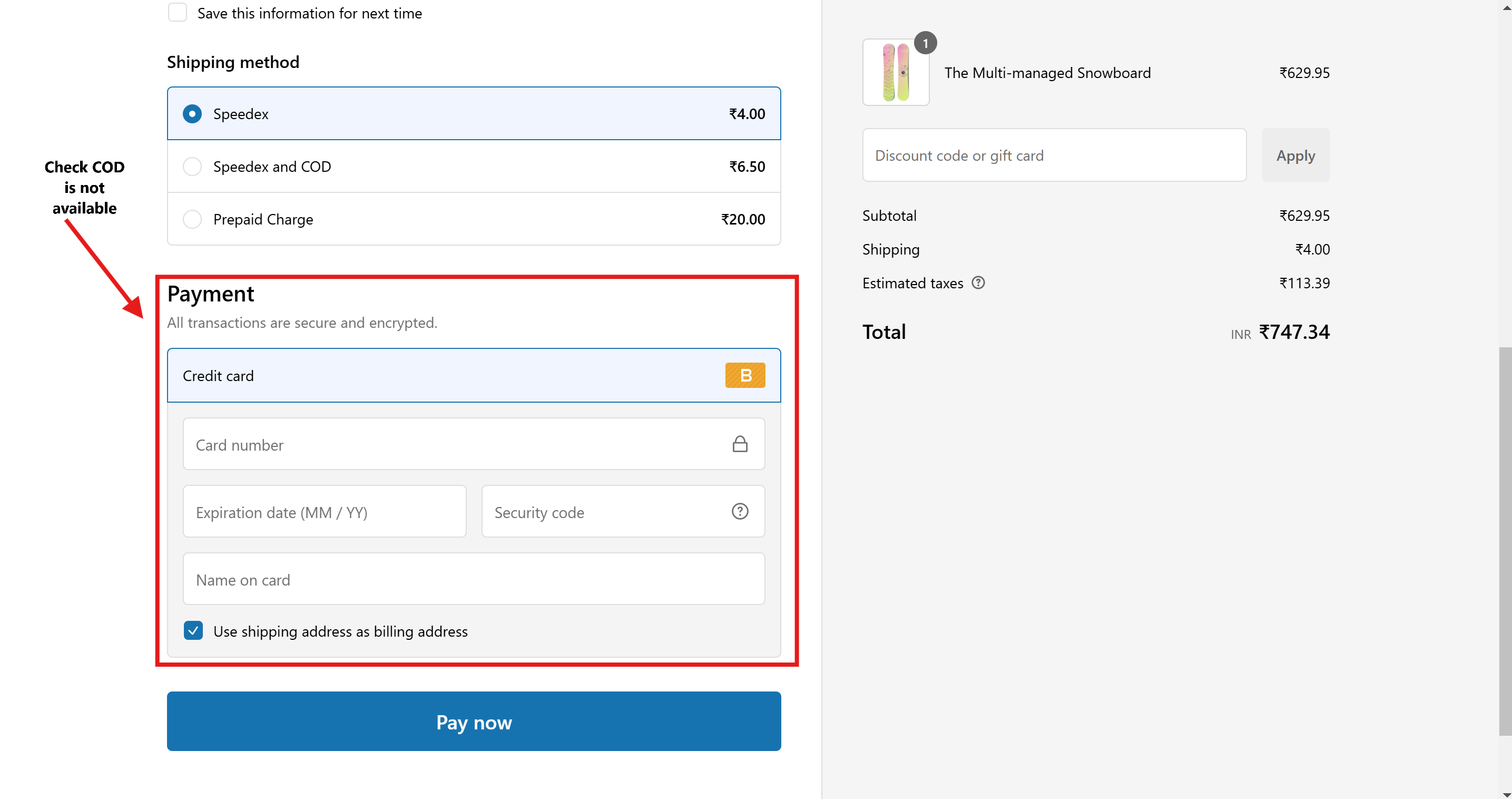
Task: Click the Name on card field
Action: pos(473,579)
